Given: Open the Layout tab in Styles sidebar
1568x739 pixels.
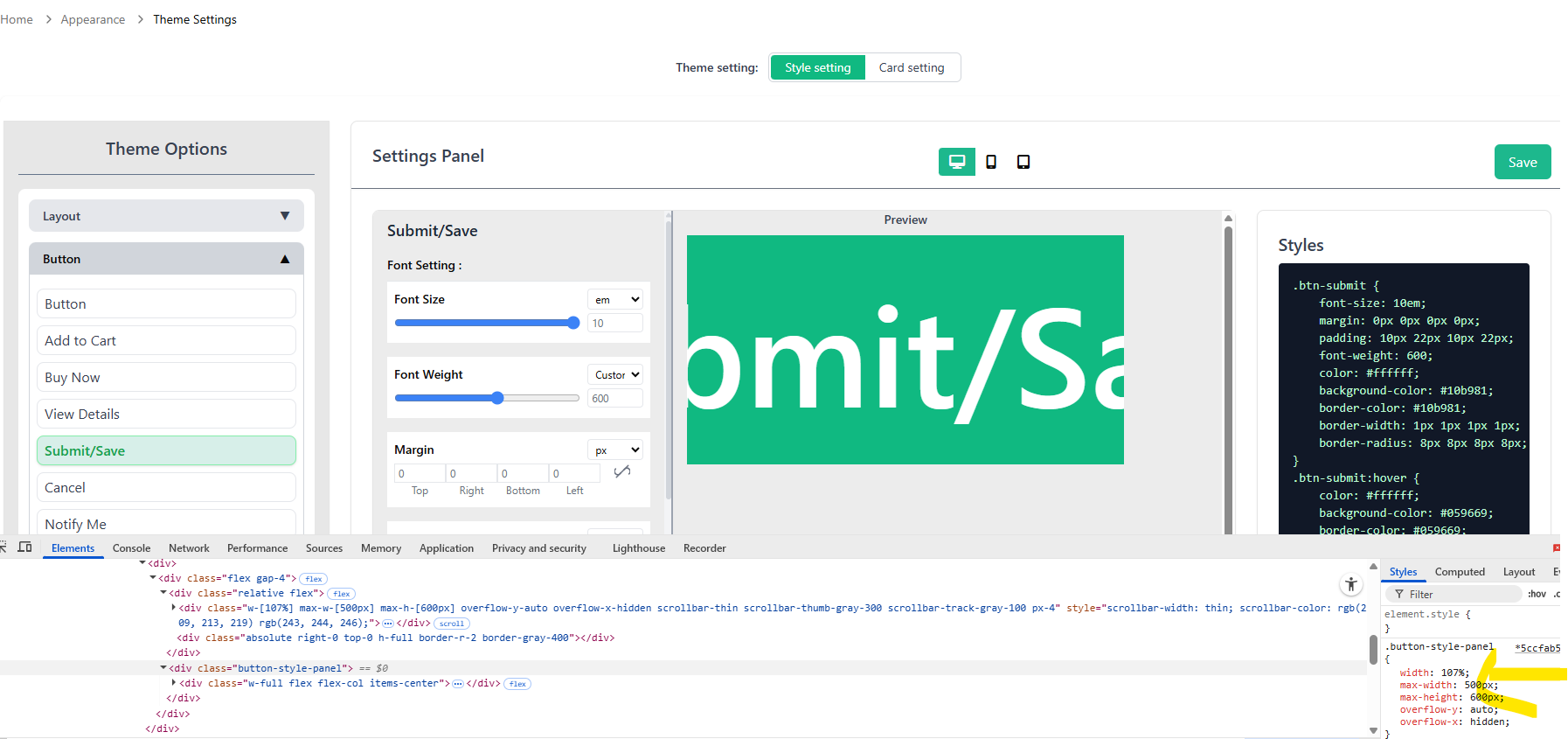Looking at the screenshot, I should pyautogui.click(x=1519, y=572).
